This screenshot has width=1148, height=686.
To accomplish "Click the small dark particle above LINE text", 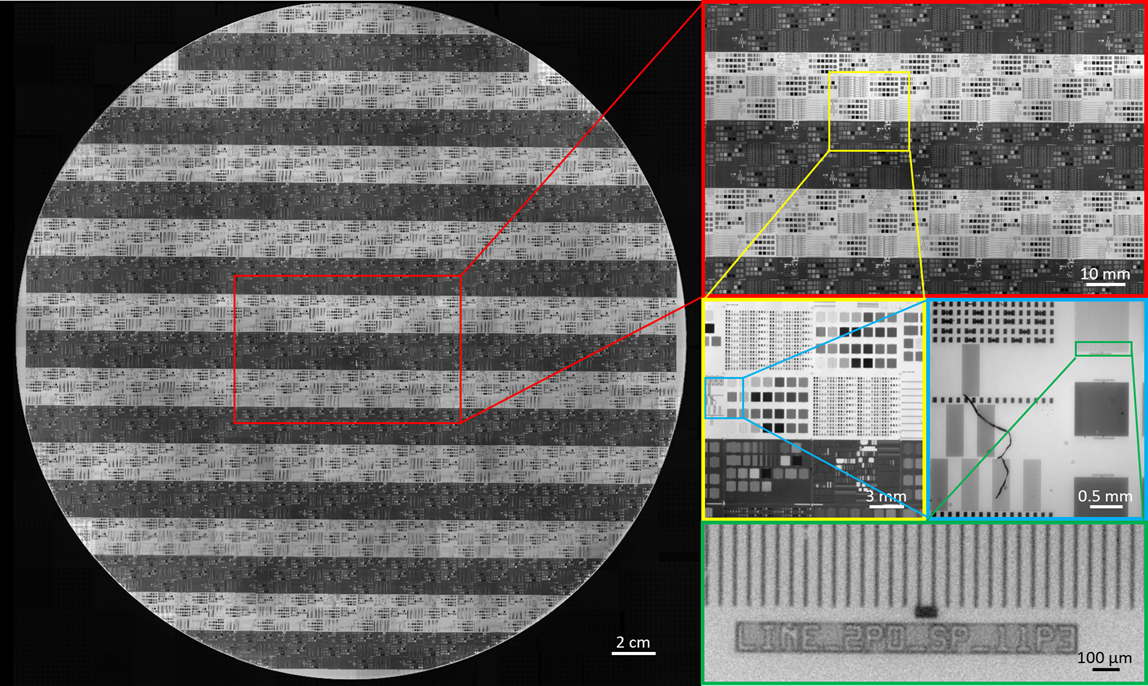I will (925, 608).
